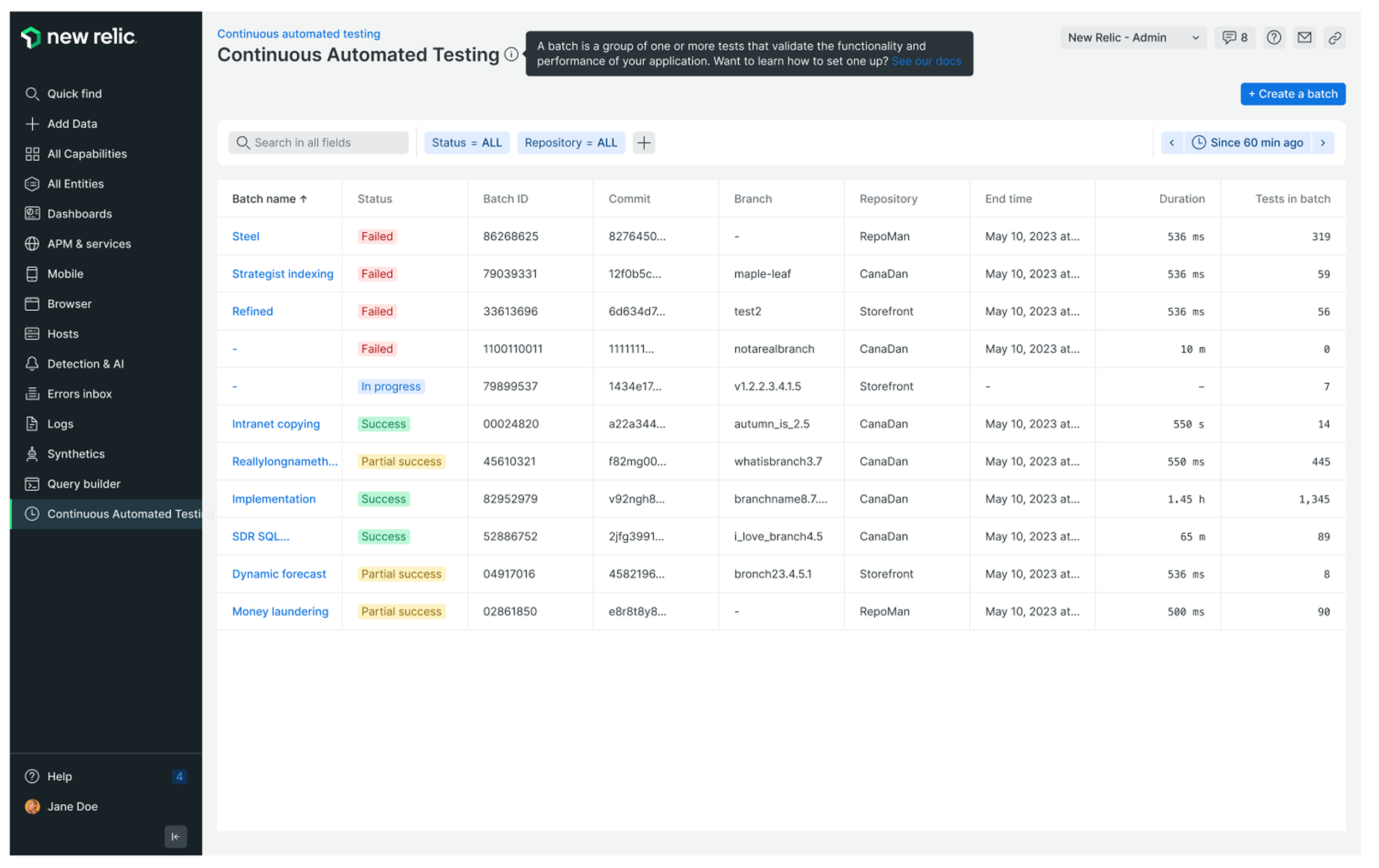Open Detection & AI bell icon
Image resolution: width=1379 pixels, height=868 pixels.
coord(32,364)
